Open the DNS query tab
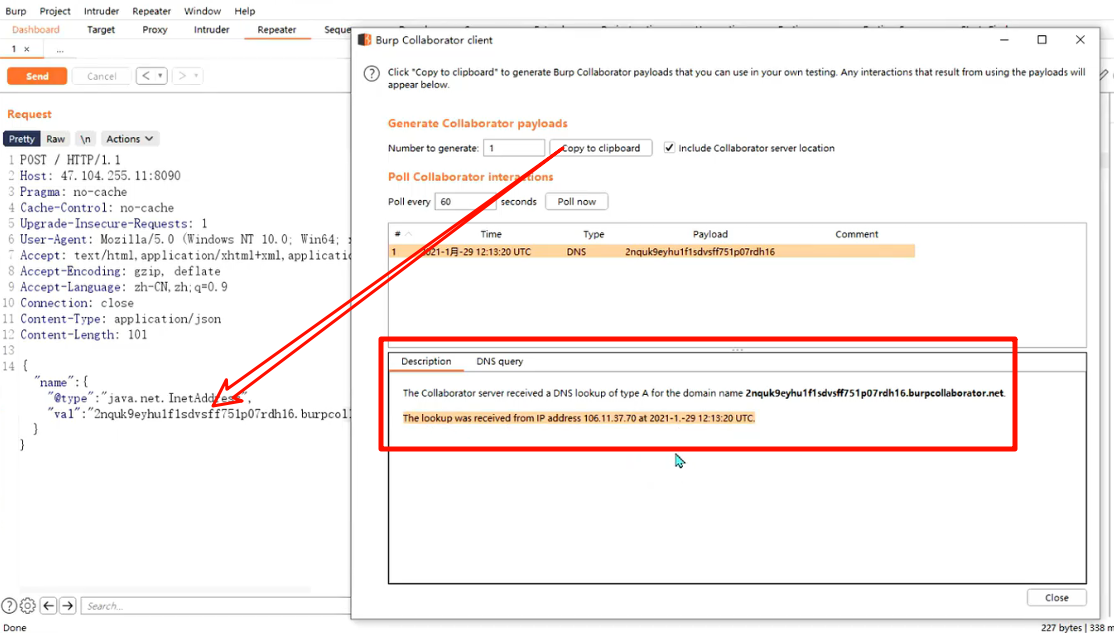 point(499,362)
